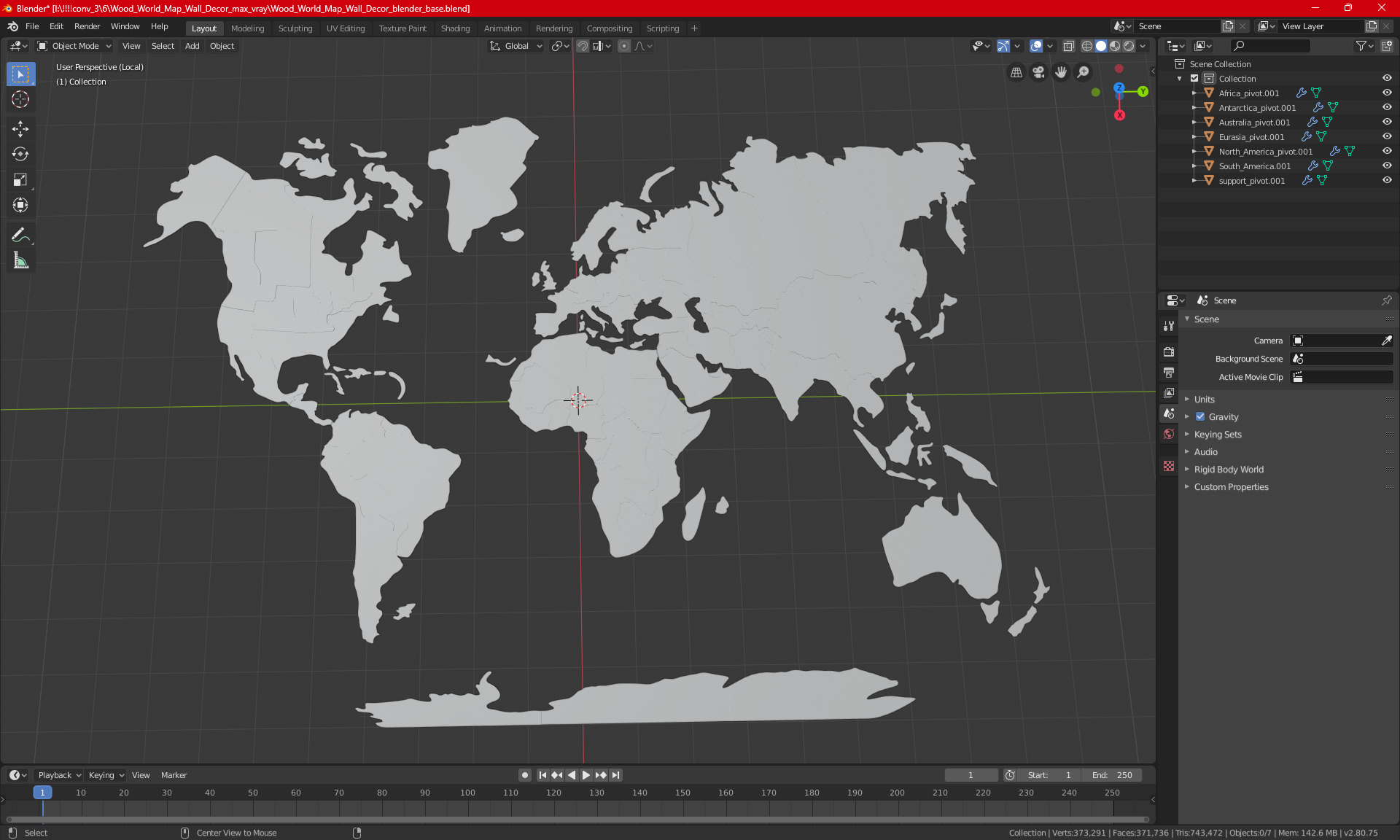
Task: Open the File menu
Action: click(x=32, y=26)
